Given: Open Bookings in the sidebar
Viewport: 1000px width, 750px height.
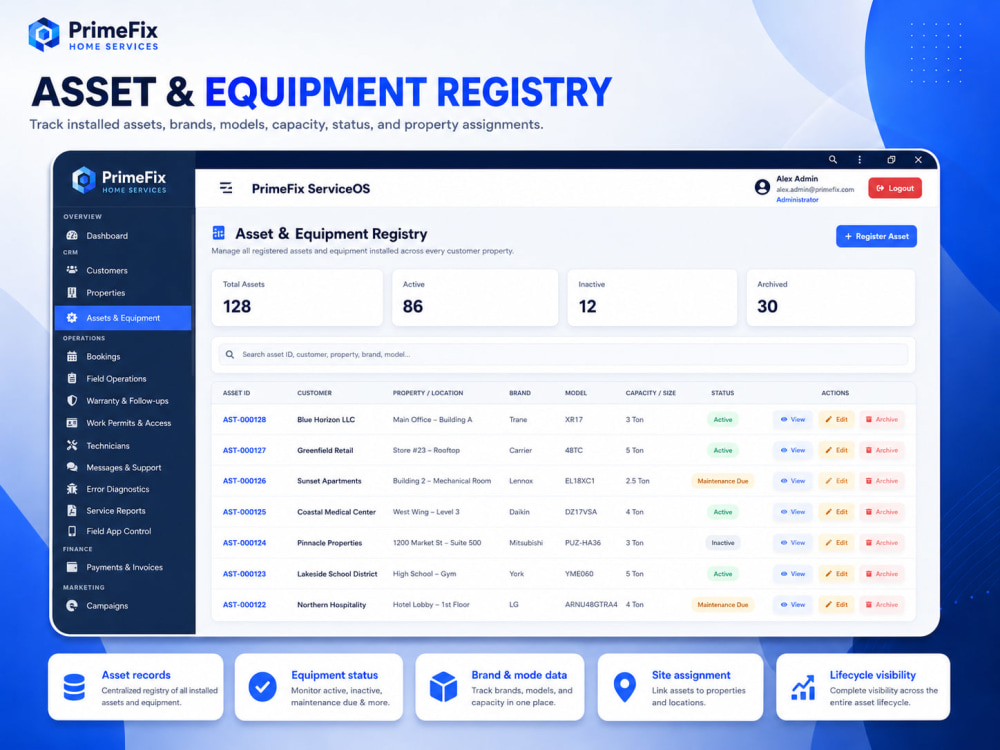Looking at the screenshot, I should tap(103, 357).
